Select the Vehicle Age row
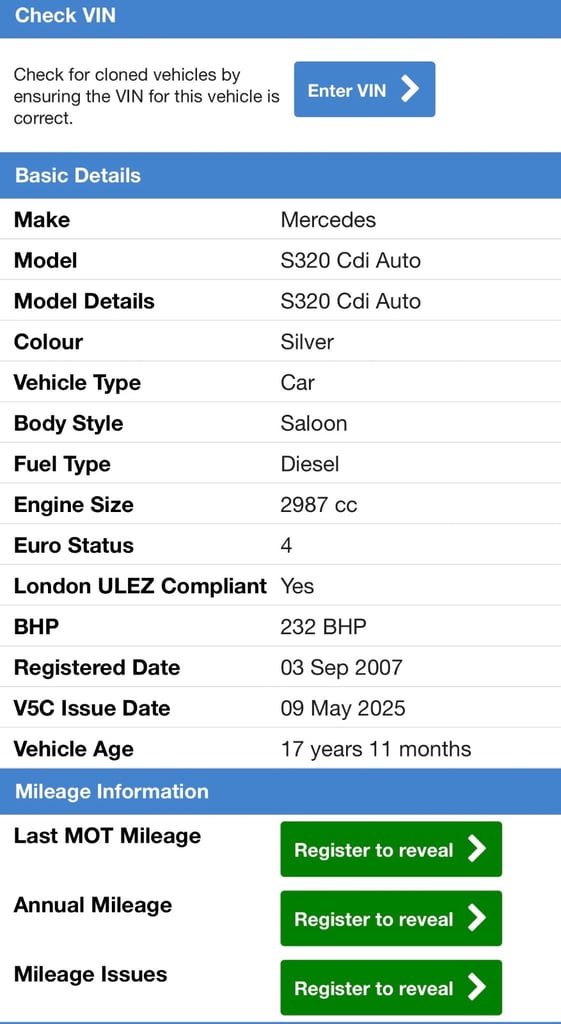 tap(280, 748)
